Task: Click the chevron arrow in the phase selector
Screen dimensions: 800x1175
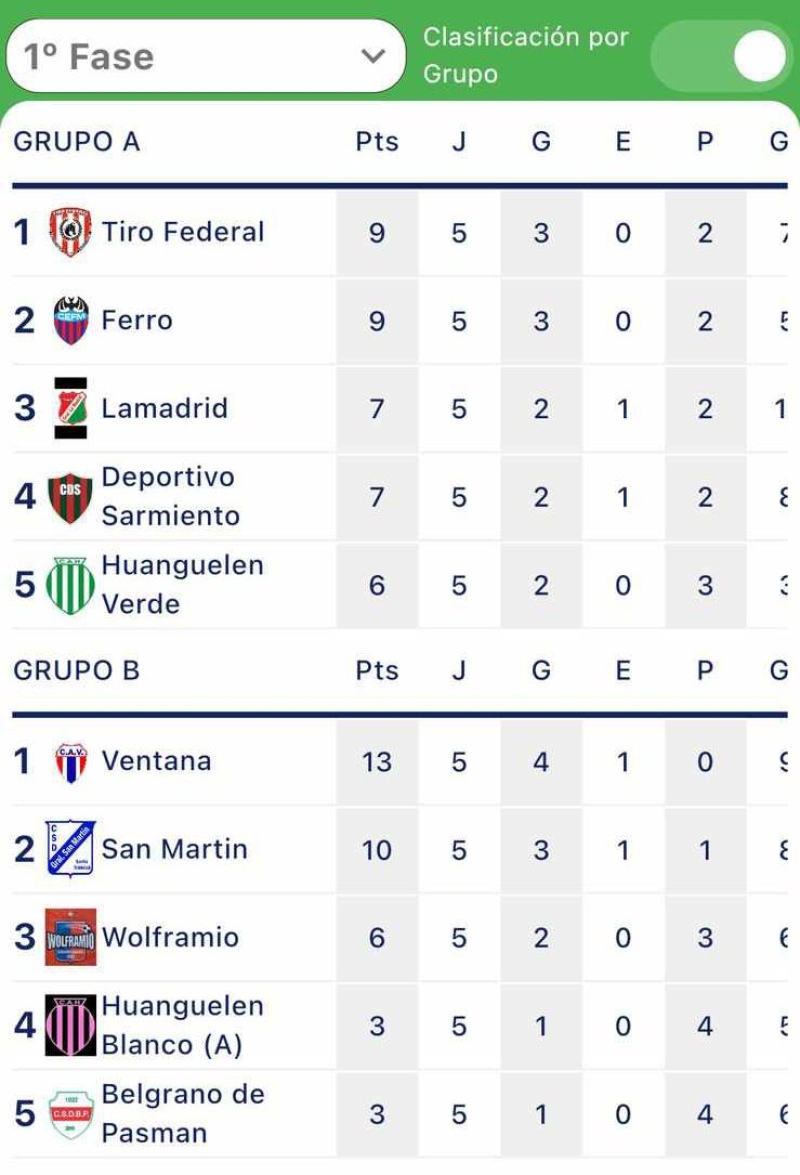Action: pos(373,56)
